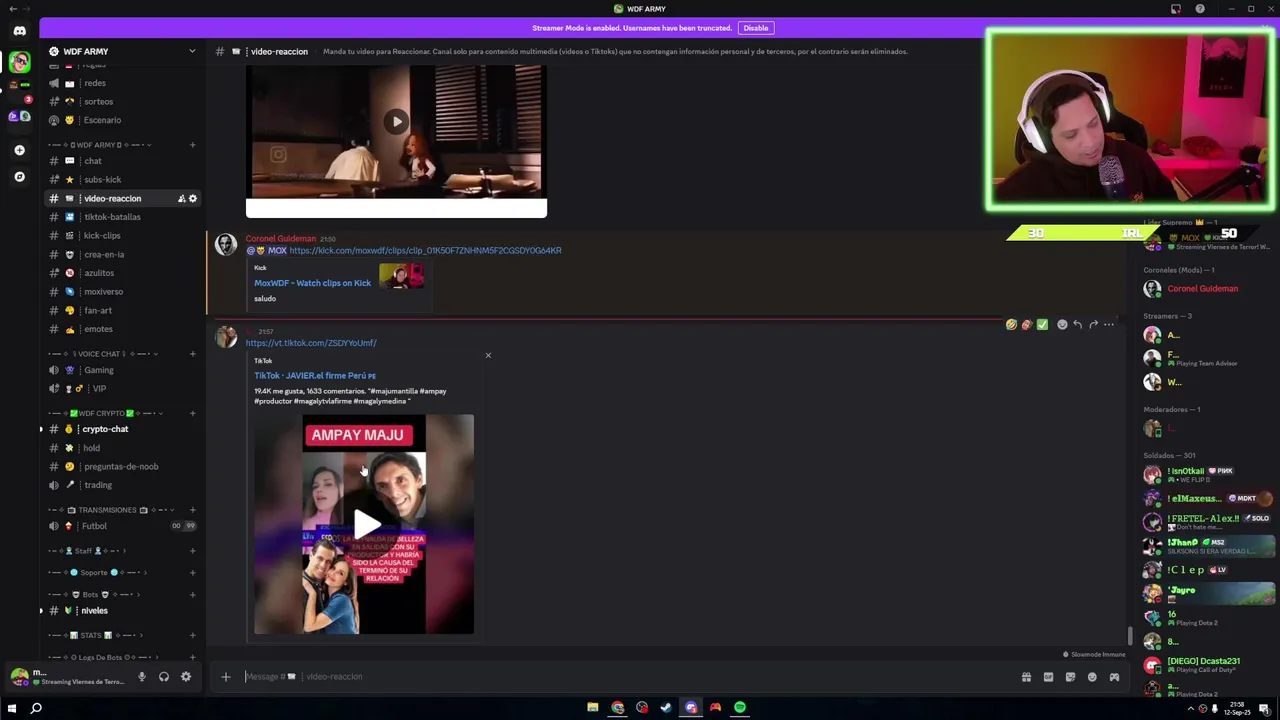Open video-reaccion channel settings gear
1280x720 pixels.
click(x=193, y=199)
